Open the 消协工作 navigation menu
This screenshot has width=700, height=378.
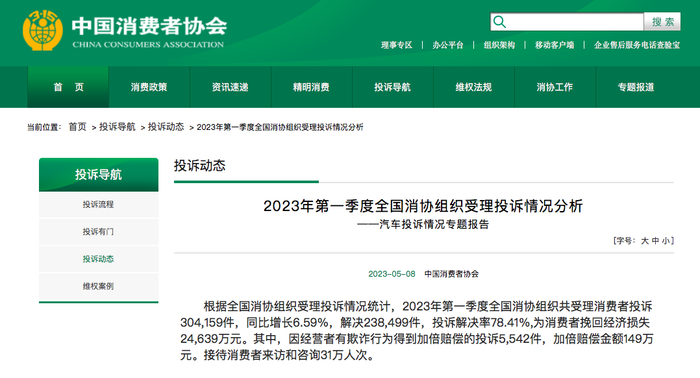tap(555, 87)
